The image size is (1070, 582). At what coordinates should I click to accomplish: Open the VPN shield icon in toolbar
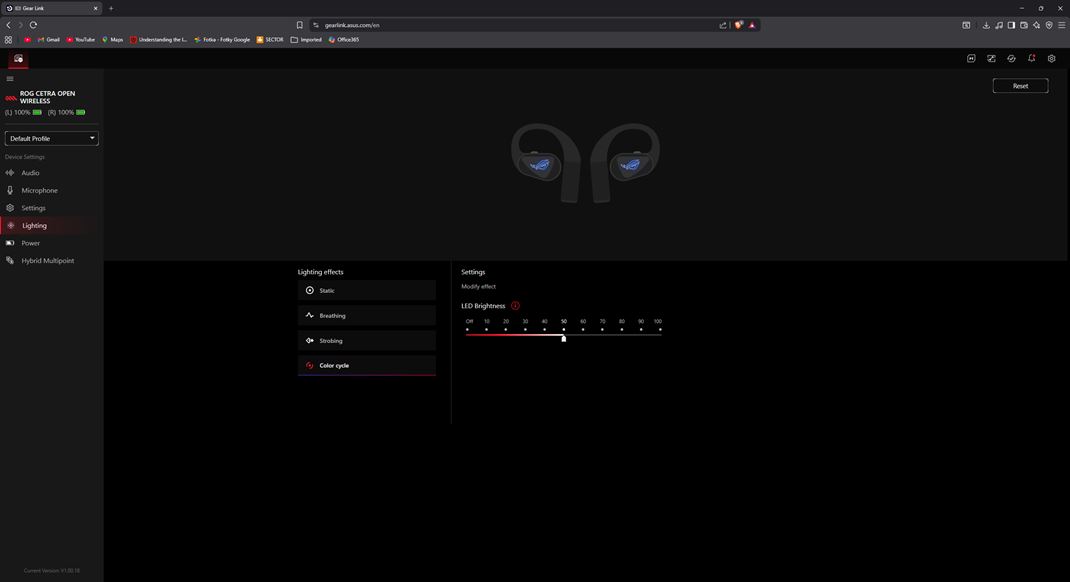pyautogui.click(x=1049, y=25)
